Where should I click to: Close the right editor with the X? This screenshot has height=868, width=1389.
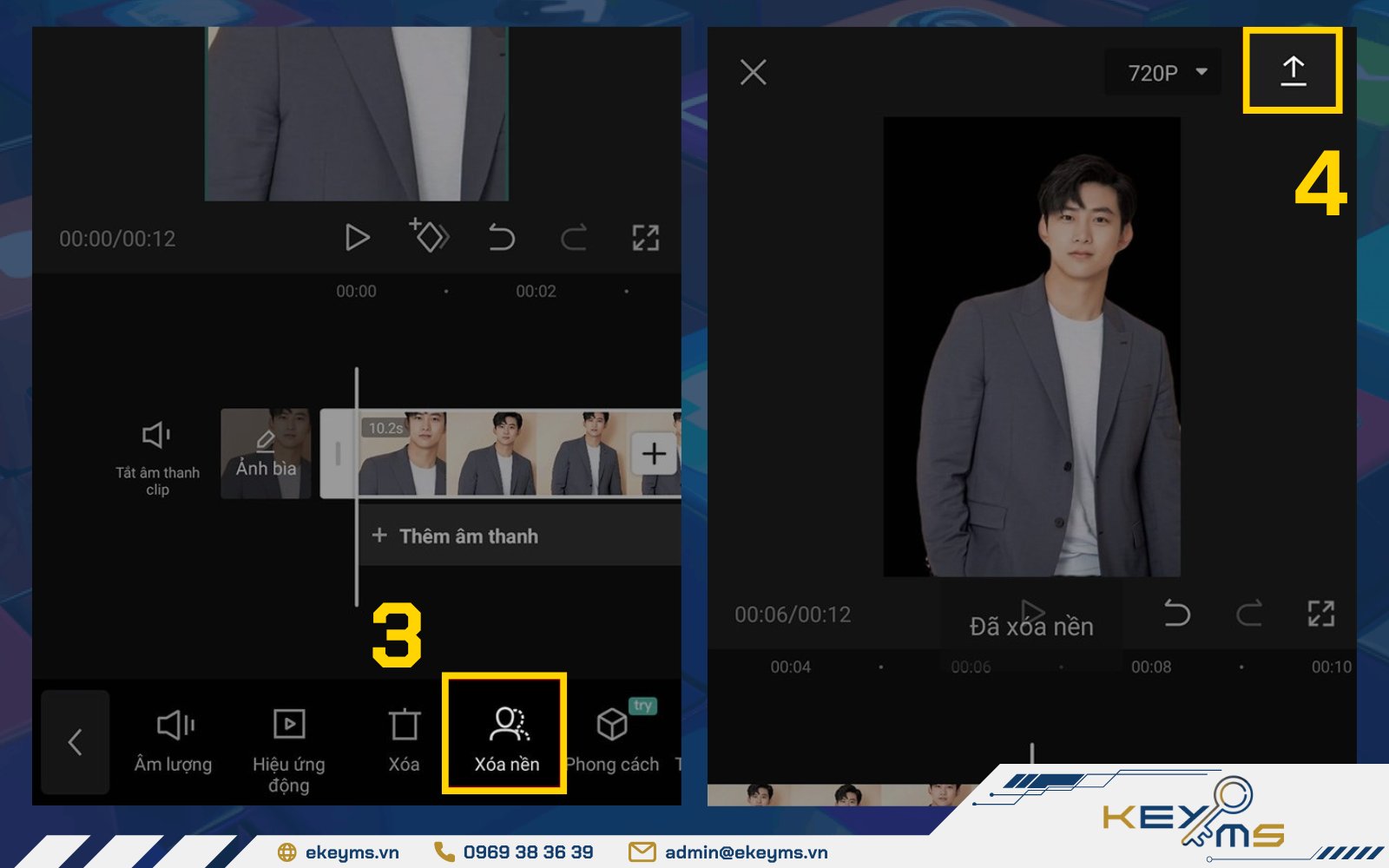pos(753,72)
